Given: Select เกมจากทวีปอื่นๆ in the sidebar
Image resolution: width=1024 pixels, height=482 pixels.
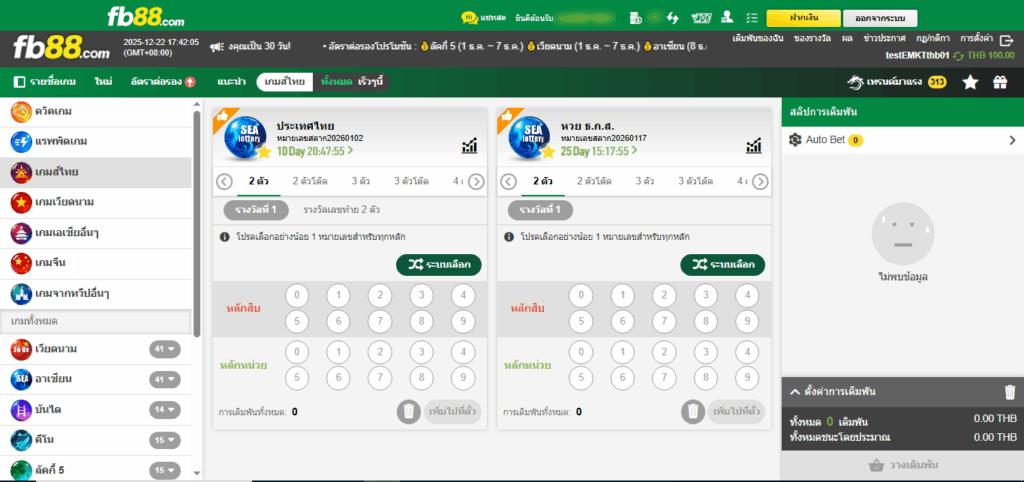Looking at the screenshot, I should 96,293.
